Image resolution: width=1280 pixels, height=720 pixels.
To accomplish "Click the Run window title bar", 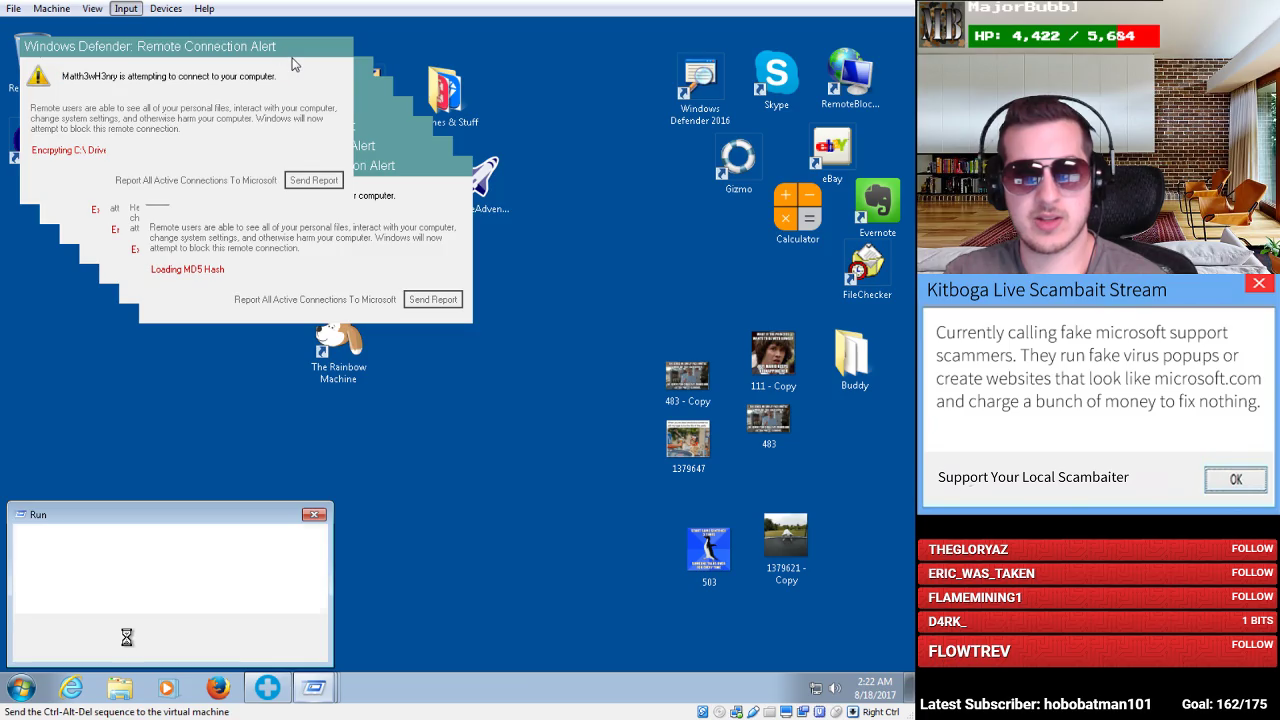I will (169, 514).
